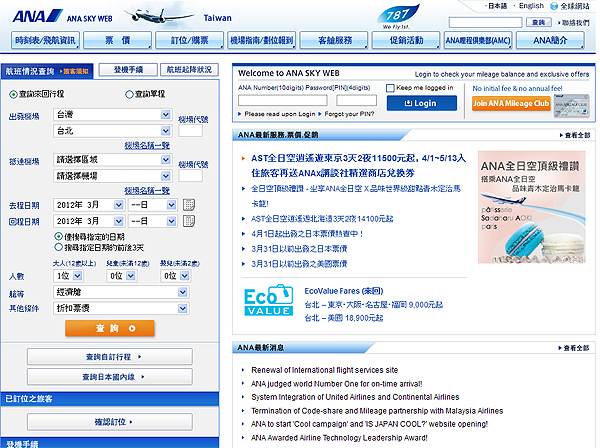
Task: Click the blue Login button
Action: (422, 103)
